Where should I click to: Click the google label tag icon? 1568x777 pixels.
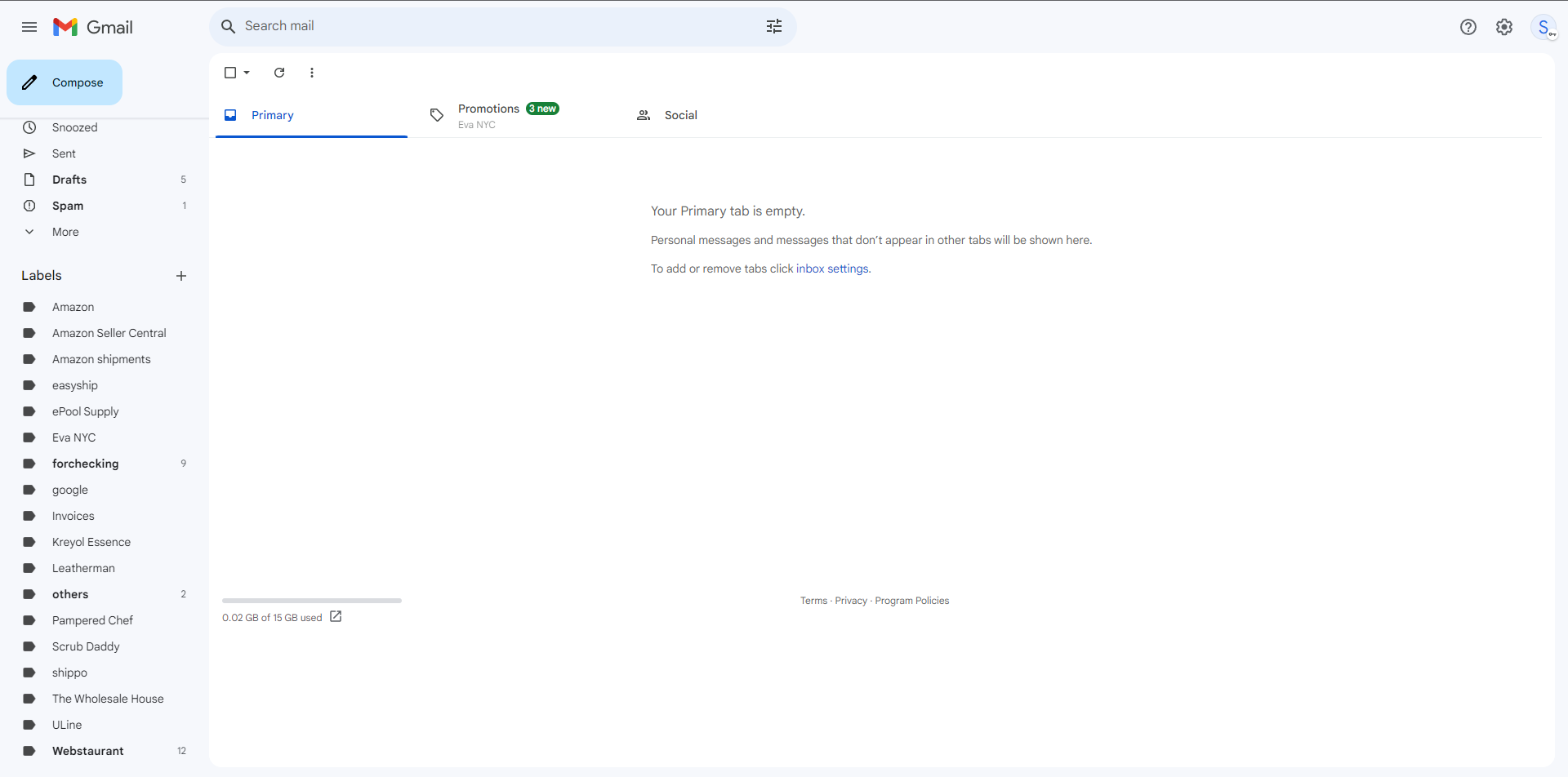29,490
